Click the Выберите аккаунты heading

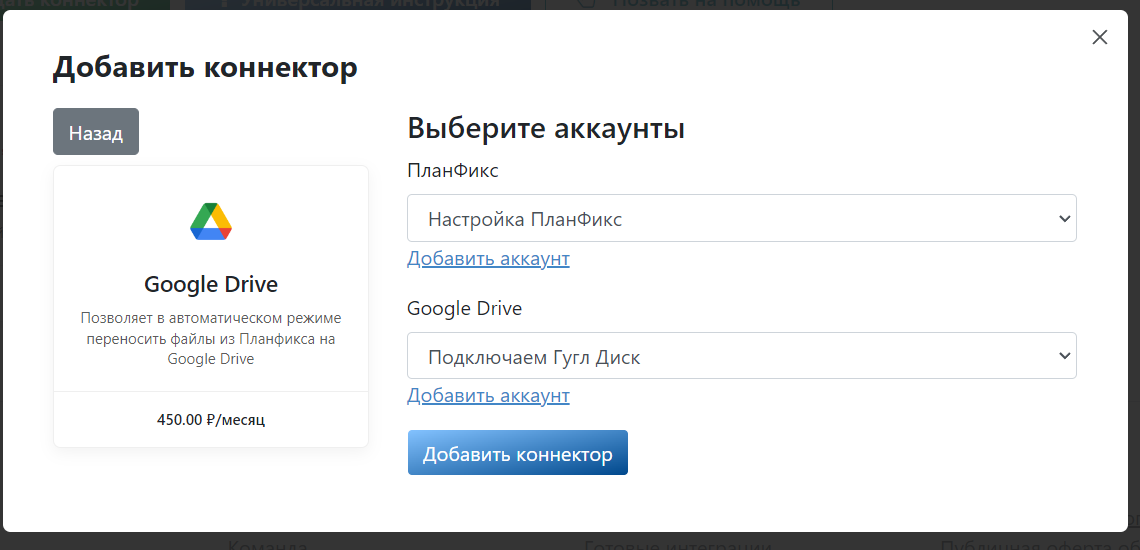point(546,128)
